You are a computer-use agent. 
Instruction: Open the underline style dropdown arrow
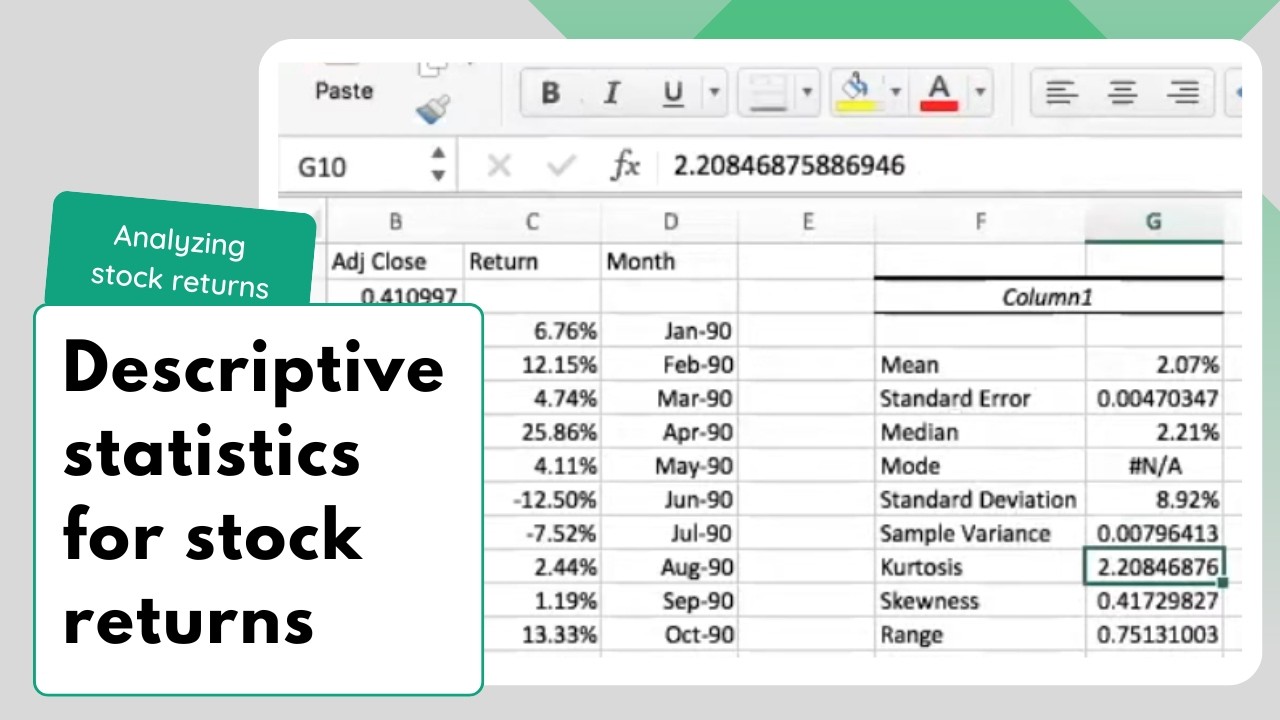tap(714, 93)
